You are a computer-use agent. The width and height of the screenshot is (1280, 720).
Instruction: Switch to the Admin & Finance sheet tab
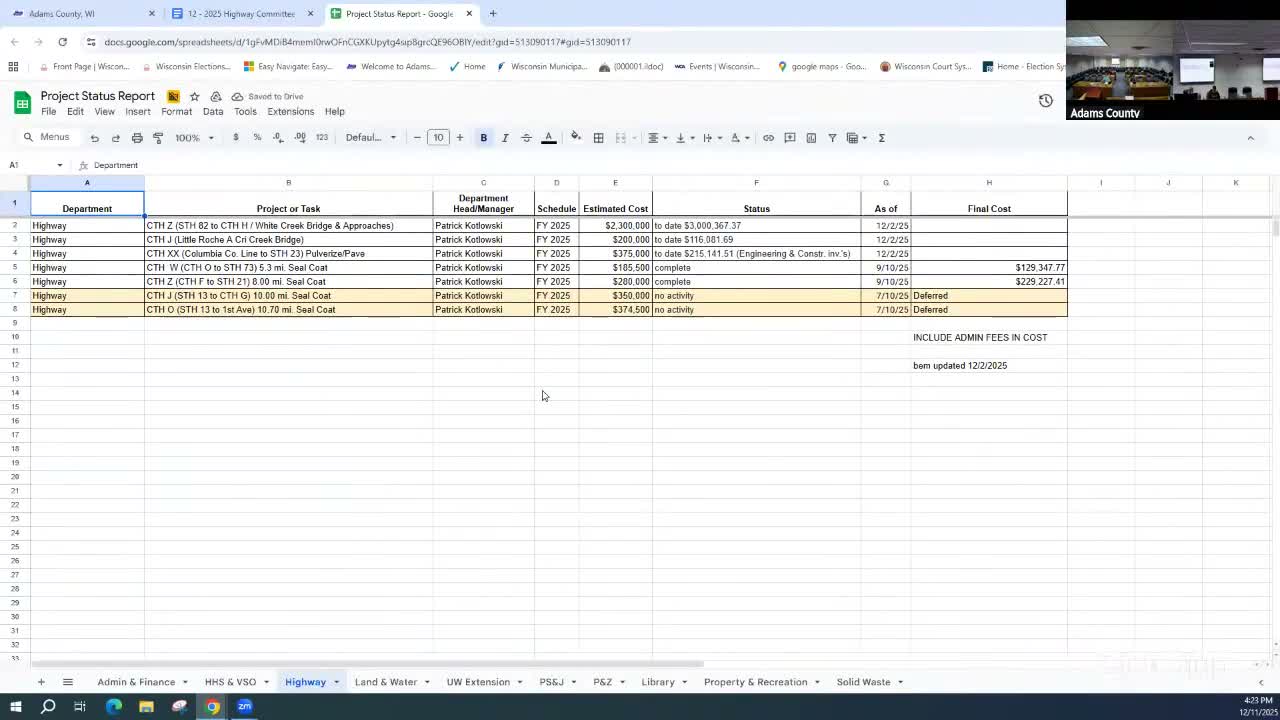pyautogui.click(x=136, y=682)
